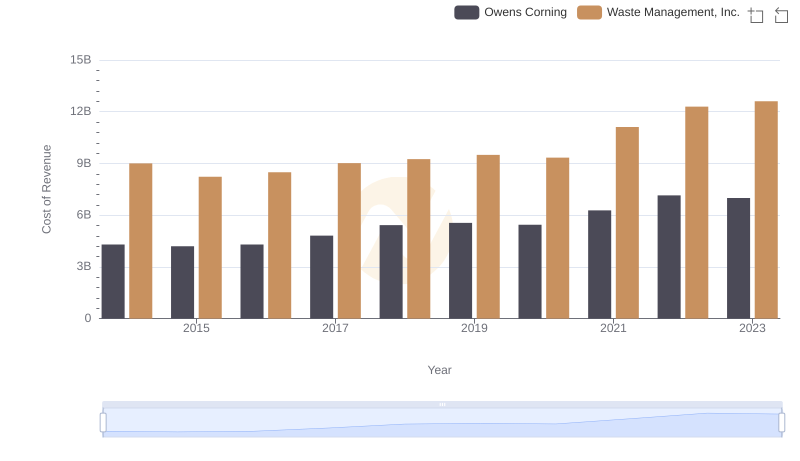Image resolution: width=800 pixels, height=461 pixels.
Task: Select the 2022 Owens Corning bar
Action: pos(669,257)
